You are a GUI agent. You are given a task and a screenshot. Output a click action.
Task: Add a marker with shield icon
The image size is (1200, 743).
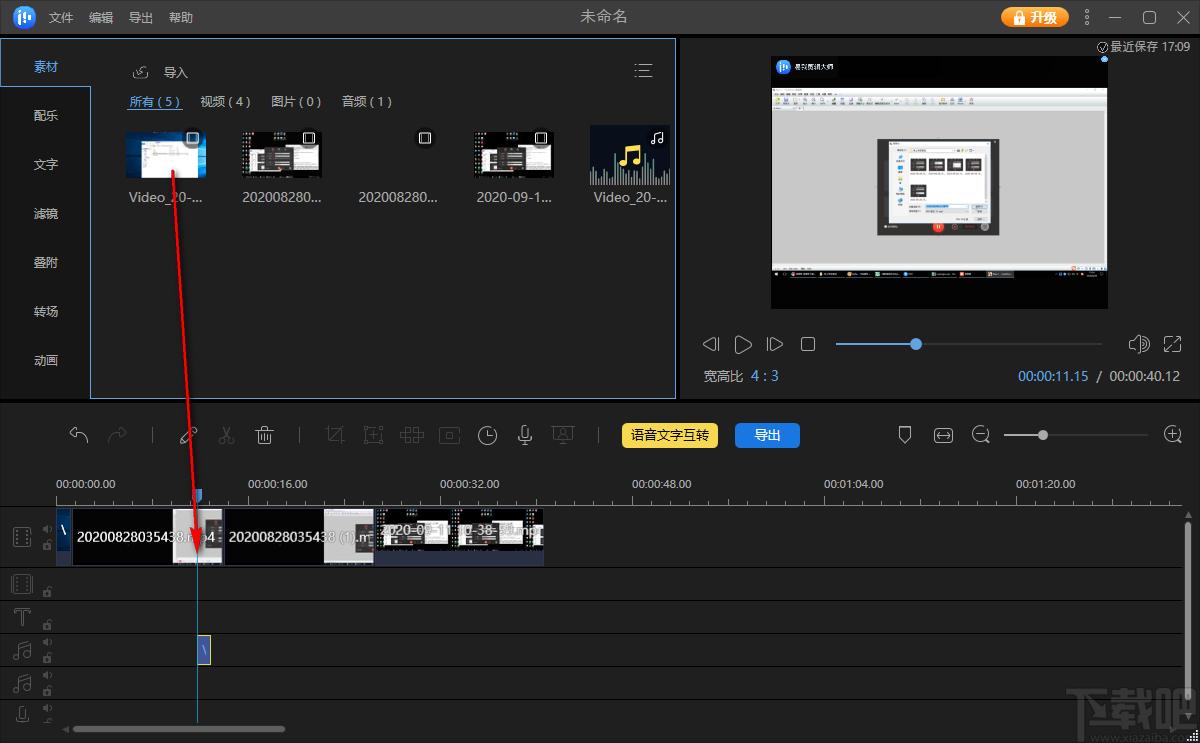(x=905, y=435)
